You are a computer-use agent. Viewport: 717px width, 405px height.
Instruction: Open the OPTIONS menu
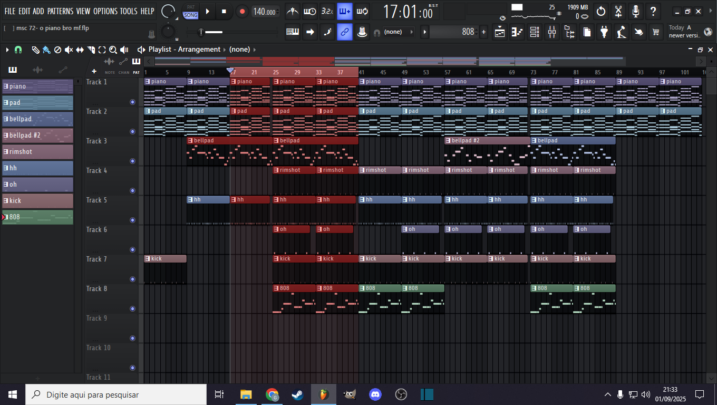[x=106, y=11]
